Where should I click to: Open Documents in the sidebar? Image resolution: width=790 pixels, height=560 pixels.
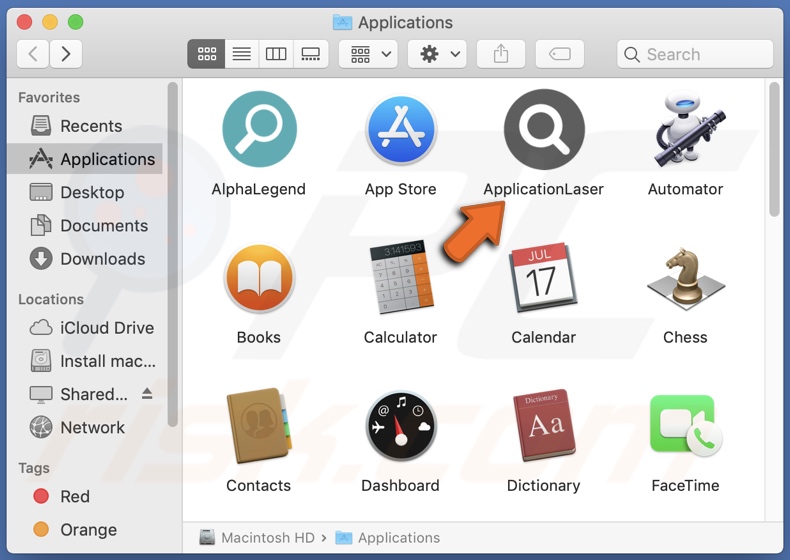pyautogui.click(x=84, y=226)
